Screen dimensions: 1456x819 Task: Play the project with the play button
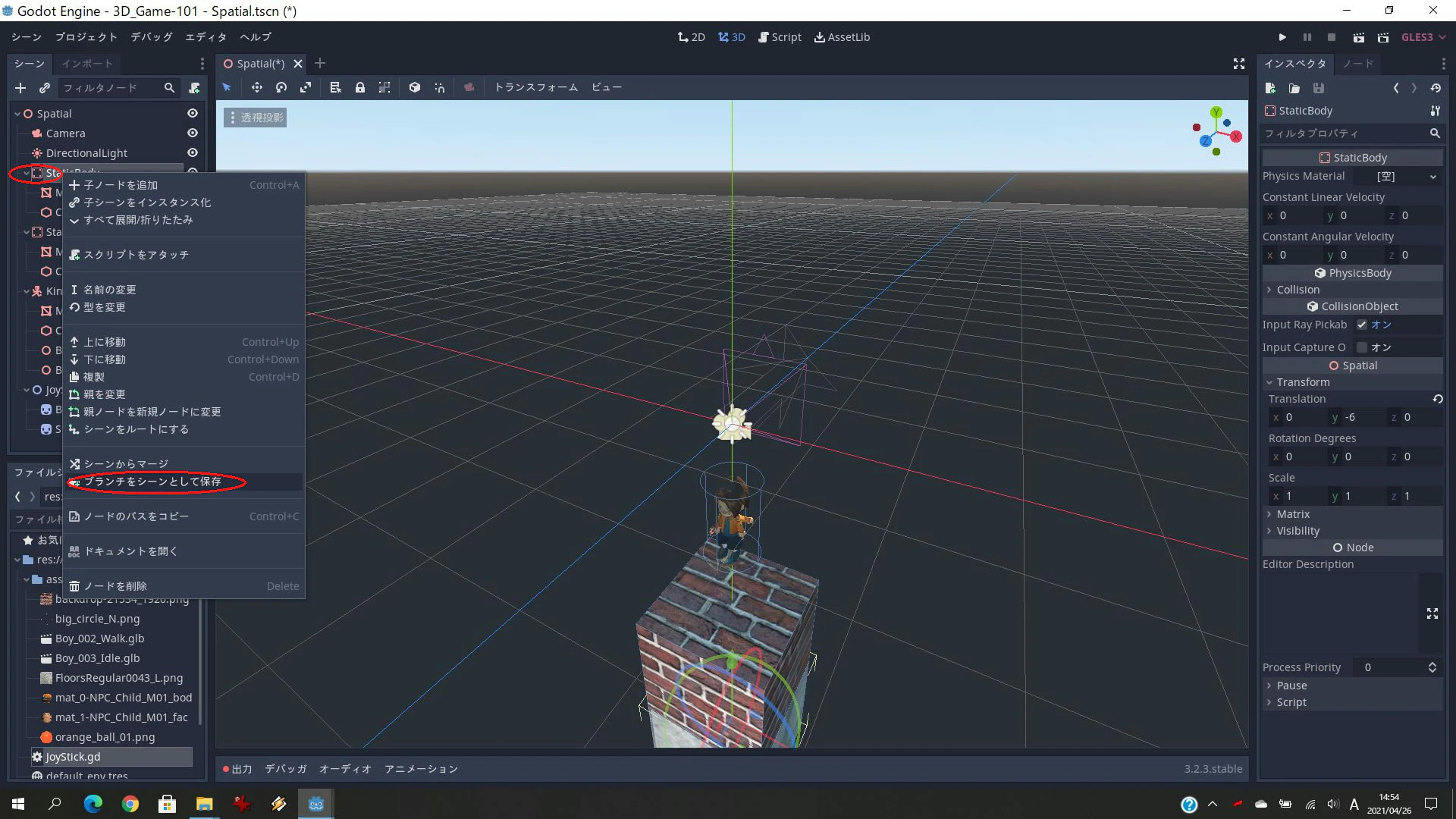(1282, 37)
